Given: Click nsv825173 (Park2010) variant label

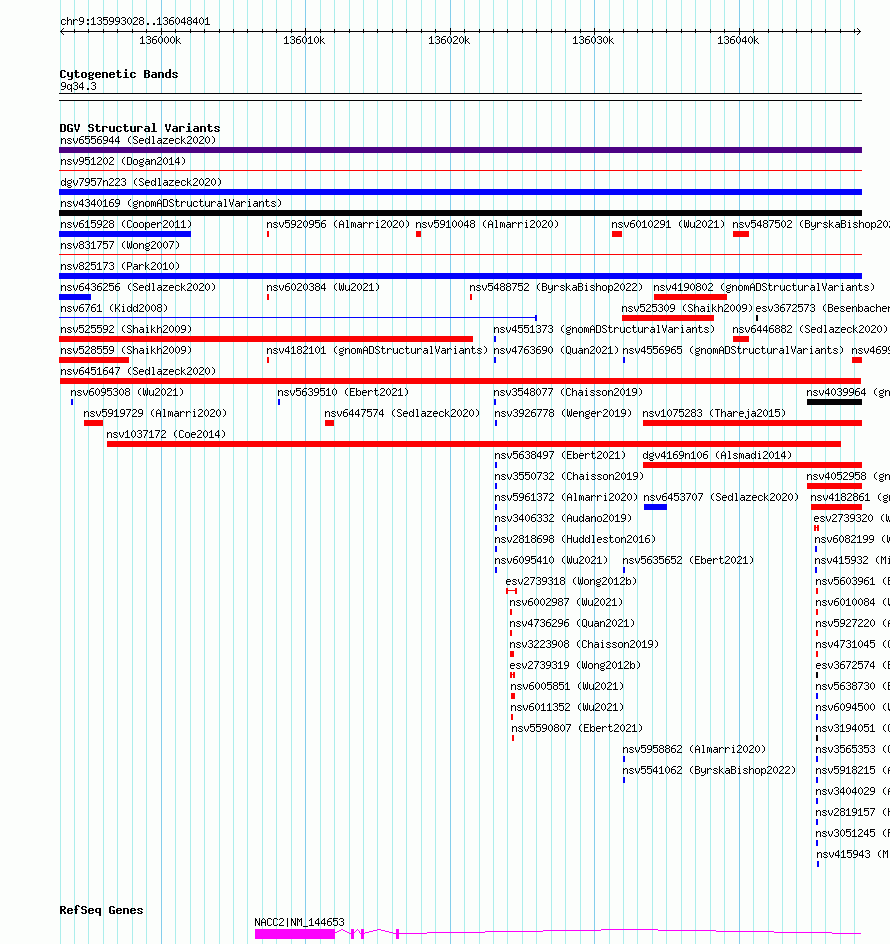Looking at the screenshot, I should [120, 266].
